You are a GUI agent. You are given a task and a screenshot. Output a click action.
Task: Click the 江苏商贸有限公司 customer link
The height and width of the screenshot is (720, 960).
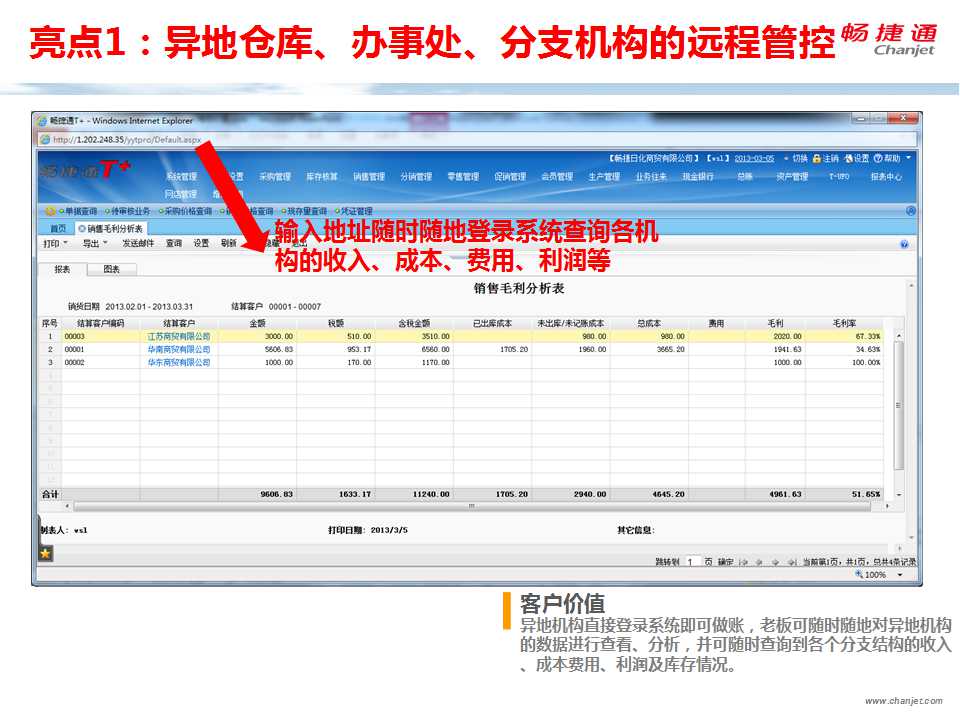pos(179,337)
